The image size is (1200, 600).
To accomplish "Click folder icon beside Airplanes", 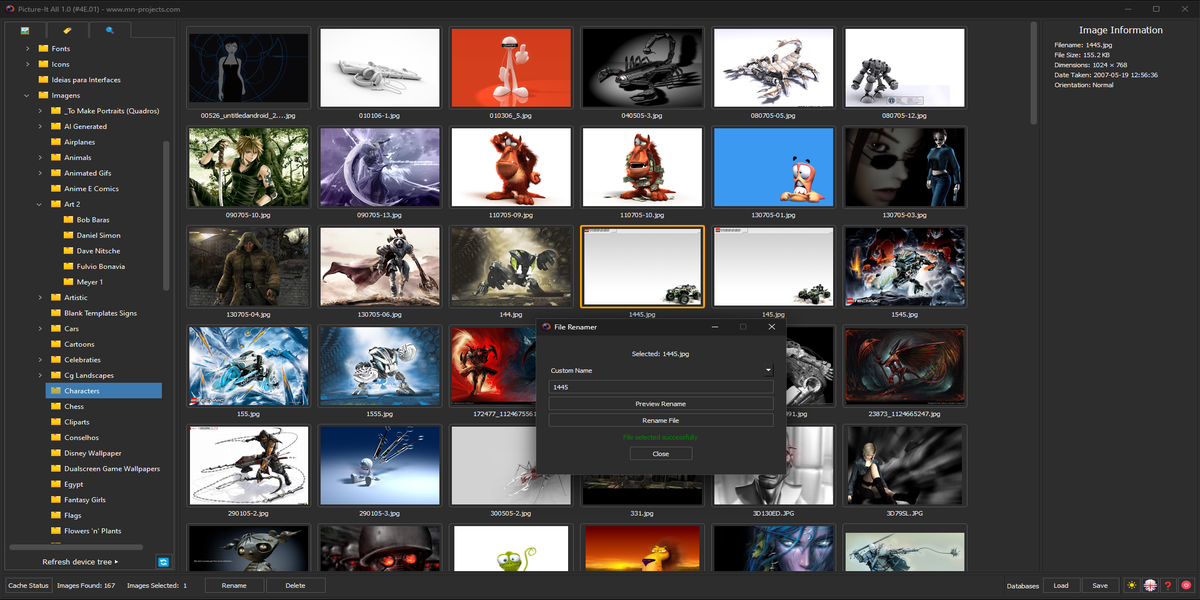I will 56,142.
